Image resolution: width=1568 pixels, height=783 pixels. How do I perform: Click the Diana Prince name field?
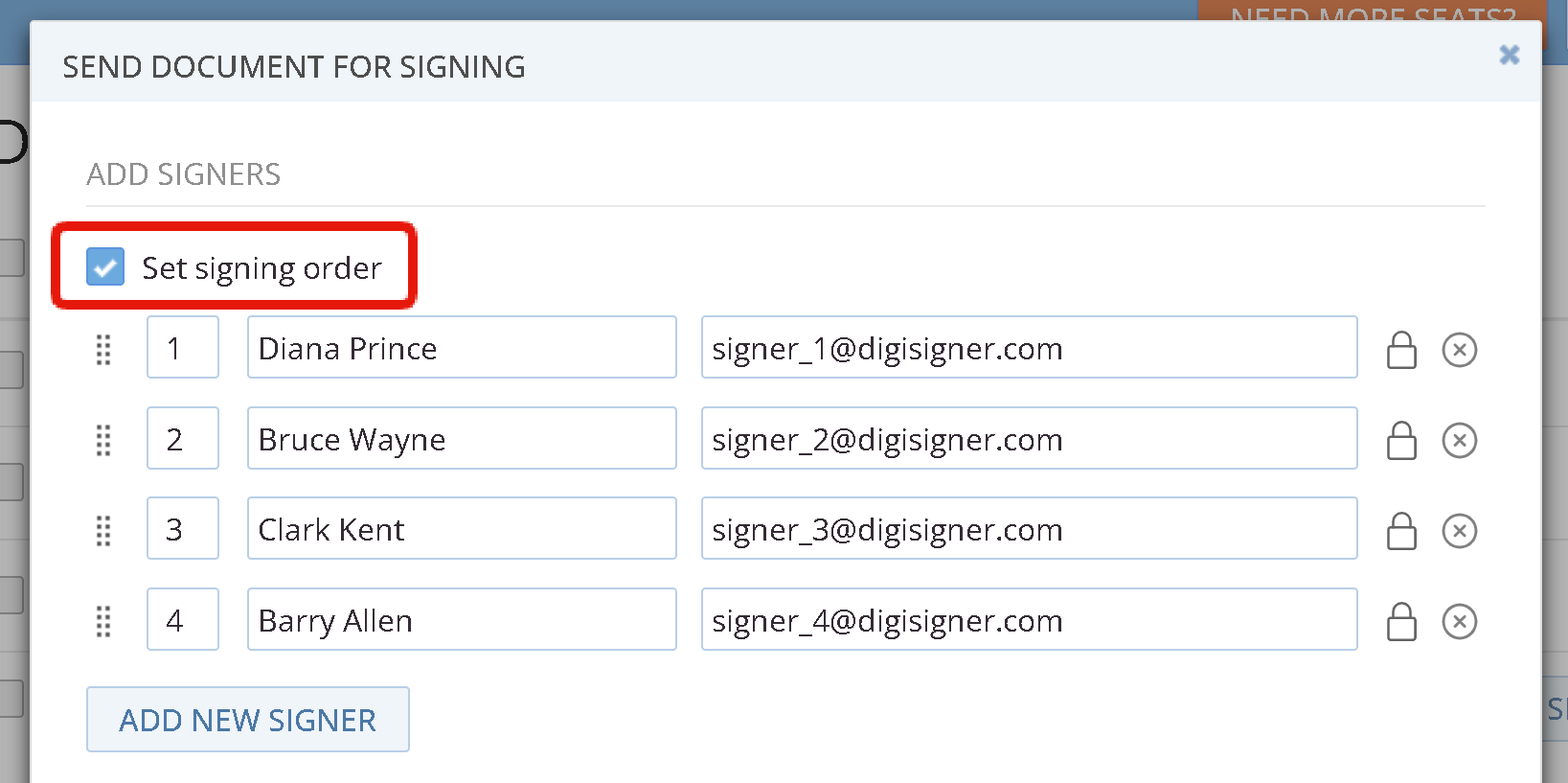[x=462, y=347]
